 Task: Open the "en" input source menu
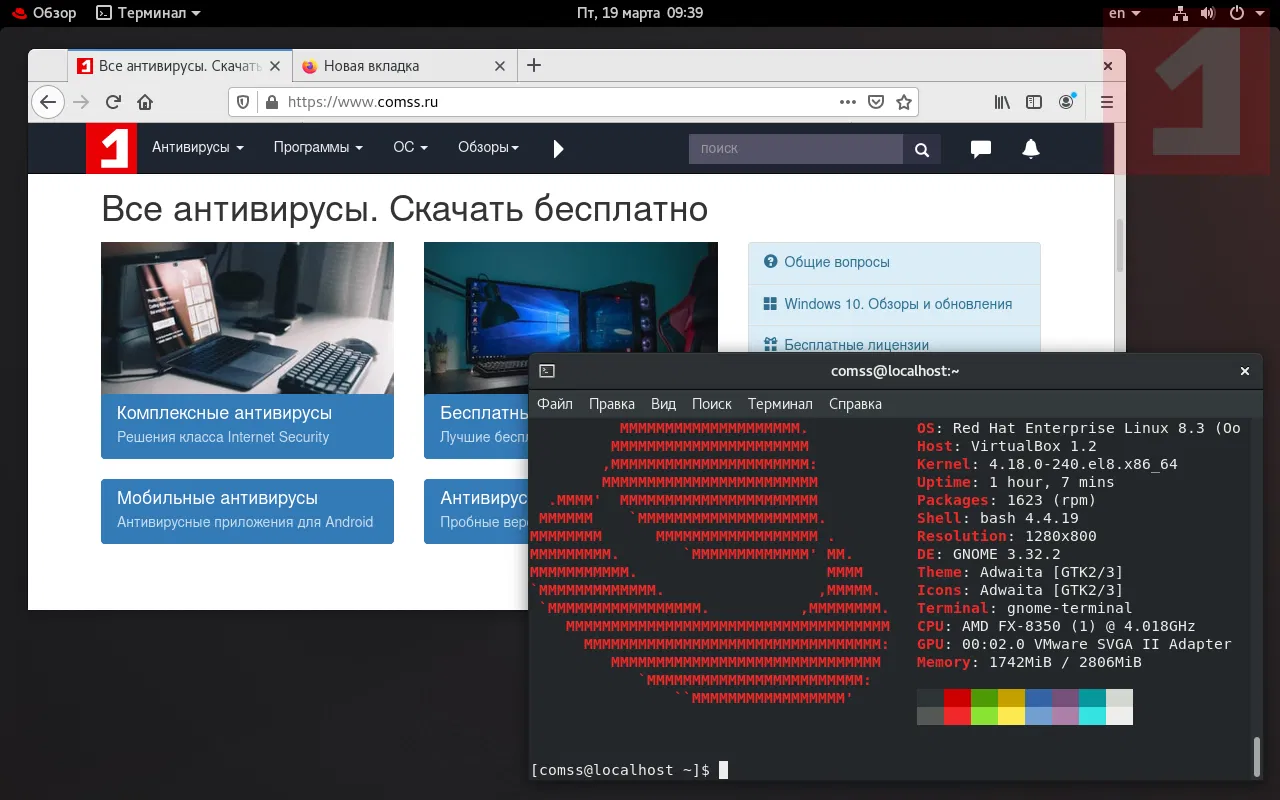coord(1125,13)
